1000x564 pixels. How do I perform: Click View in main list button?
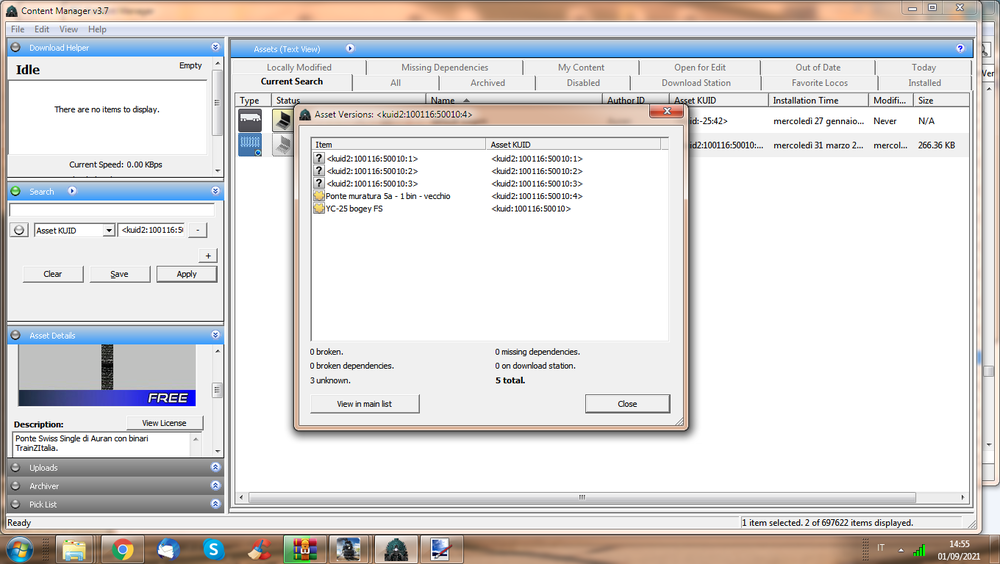tap(365, 404)
